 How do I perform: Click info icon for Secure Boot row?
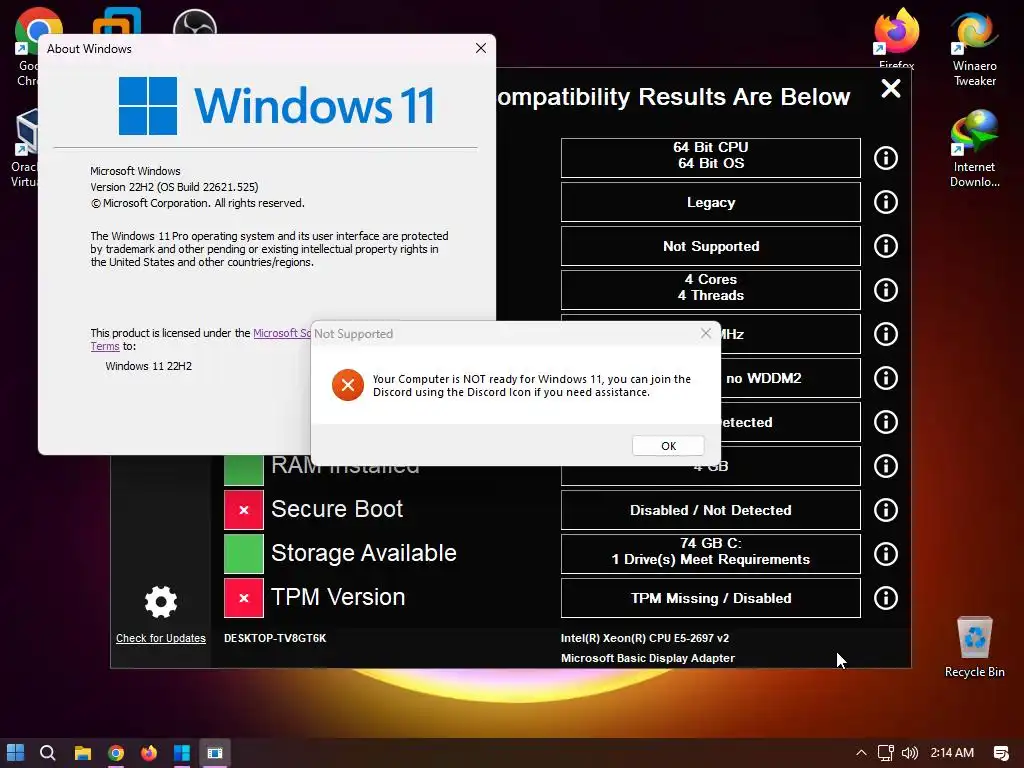pyautogui.click(x=886, y=510)
